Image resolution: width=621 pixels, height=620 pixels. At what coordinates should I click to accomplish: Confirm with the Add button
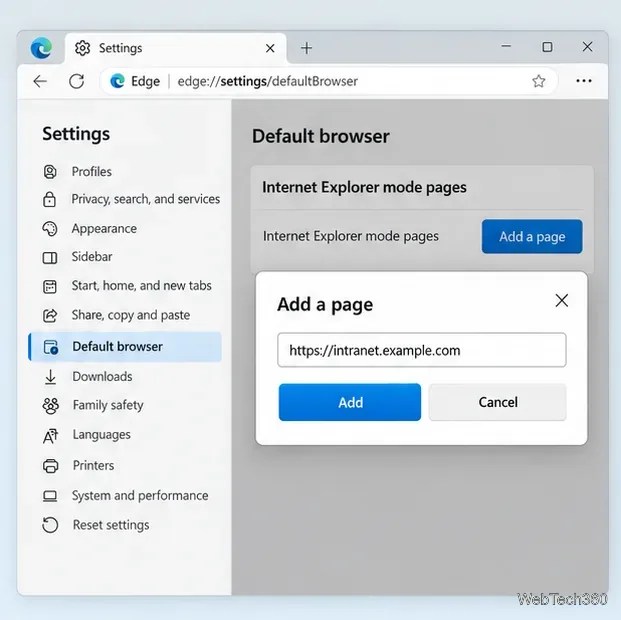click(350, 403)
